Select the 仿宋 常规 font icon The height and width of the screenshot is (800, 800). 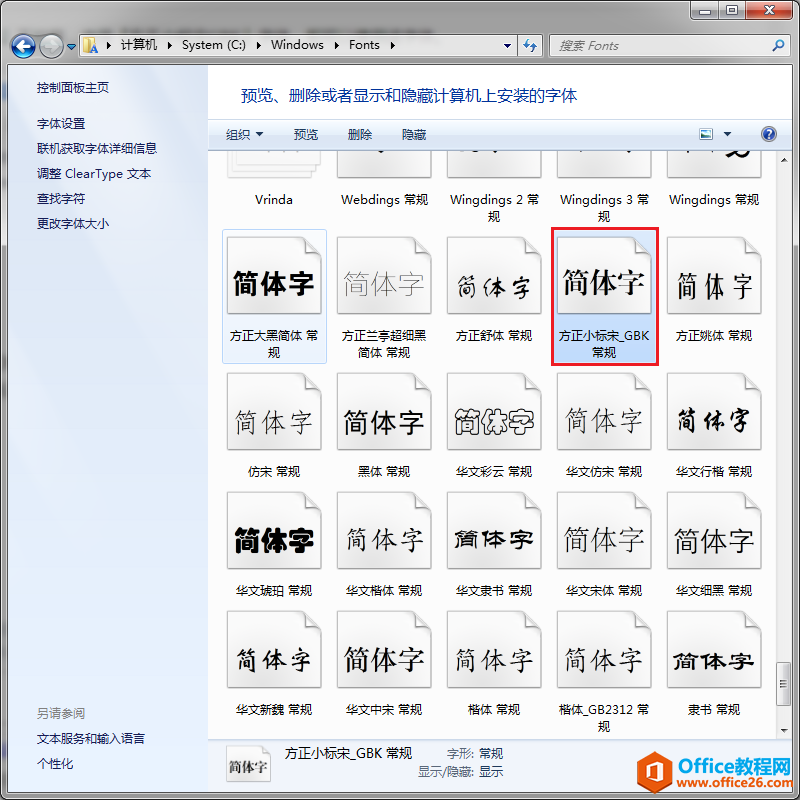(x=274, y=411)
